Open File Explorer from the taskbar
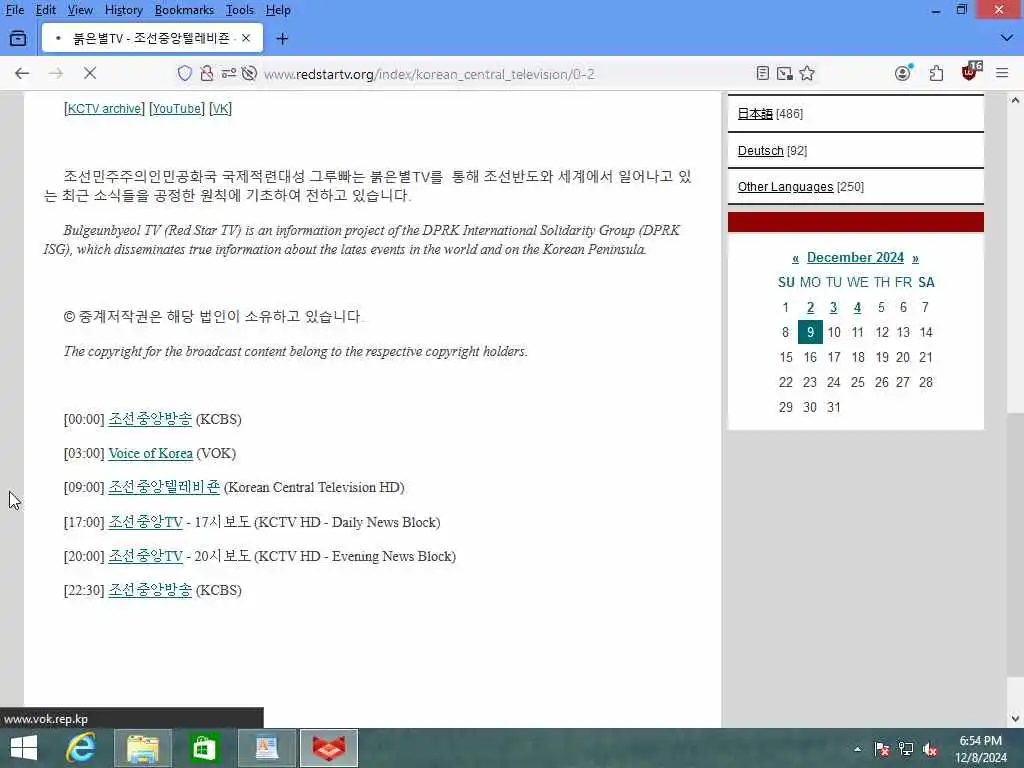The image size is (1024, 768). (x=142, y=748)
